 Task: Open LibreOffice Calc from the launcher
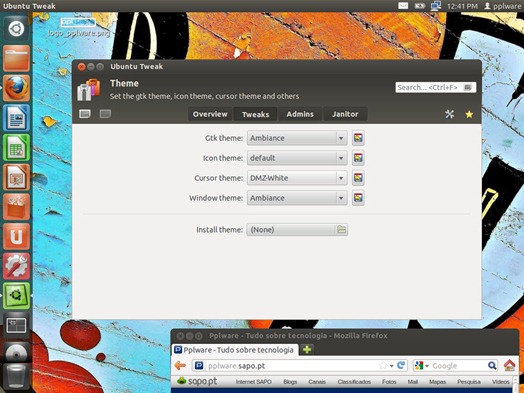coord(16,147)
